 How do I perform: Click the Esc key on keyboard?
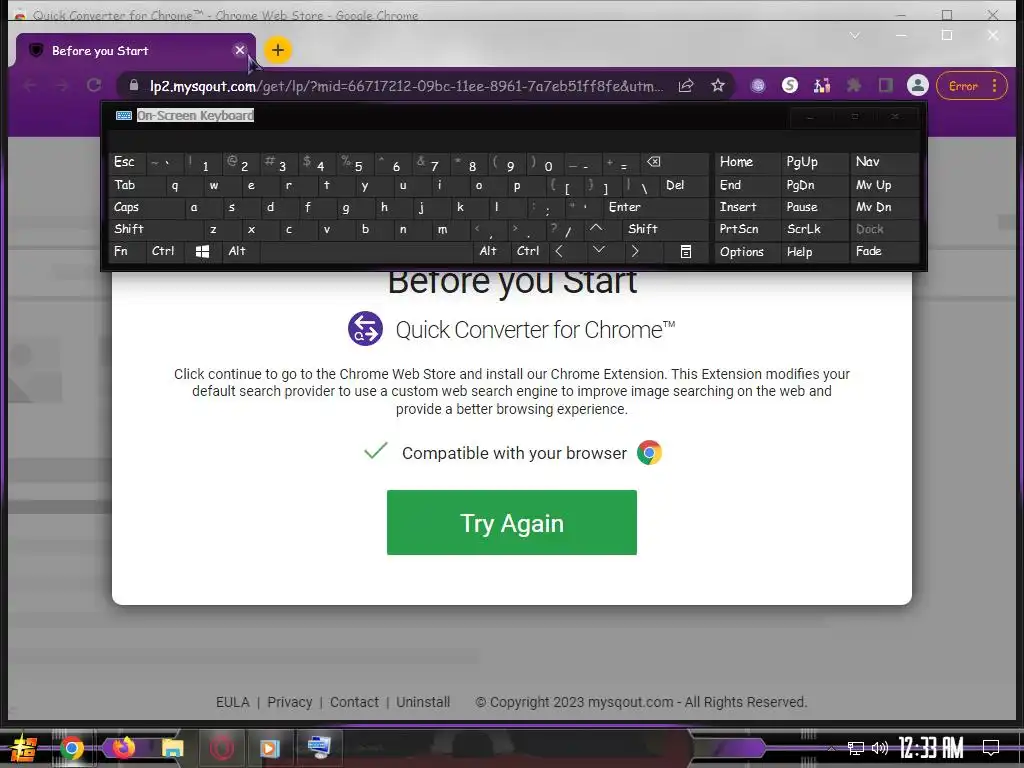127,162
